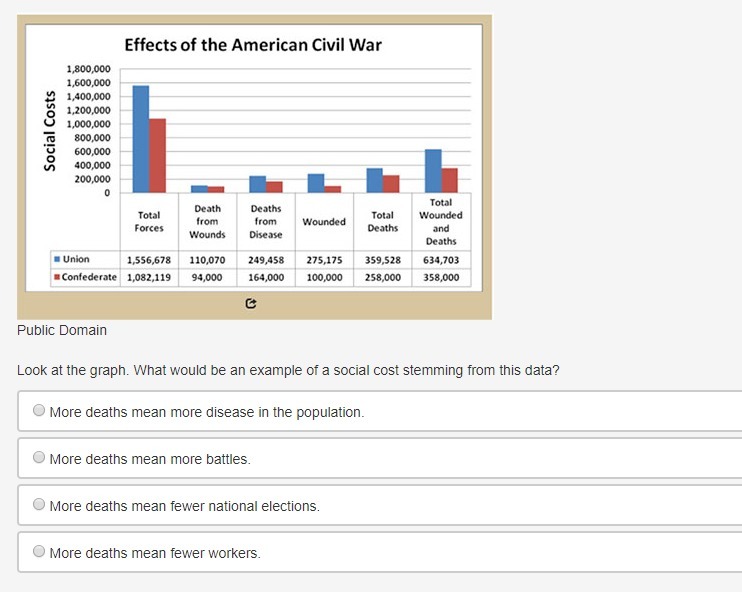Click the 'Wounded' column header in table

(324, 221)
